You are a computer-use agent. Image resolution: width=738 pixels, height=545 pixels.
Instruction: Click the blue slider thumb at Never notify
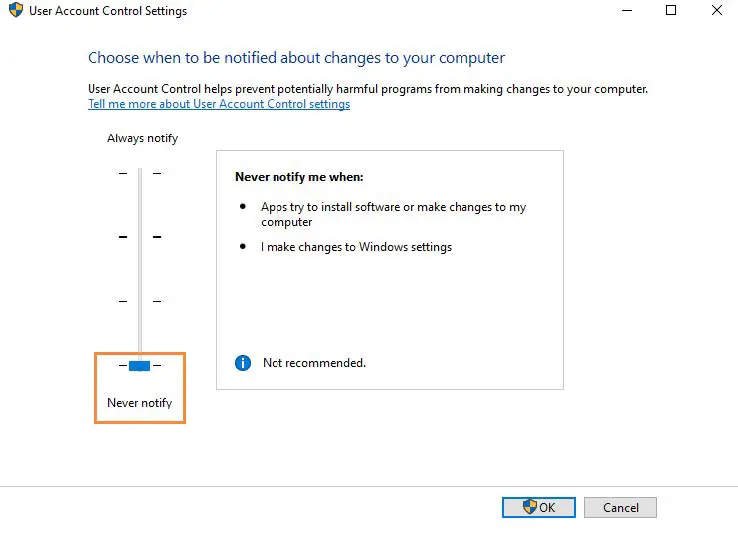tap(140, 366)
